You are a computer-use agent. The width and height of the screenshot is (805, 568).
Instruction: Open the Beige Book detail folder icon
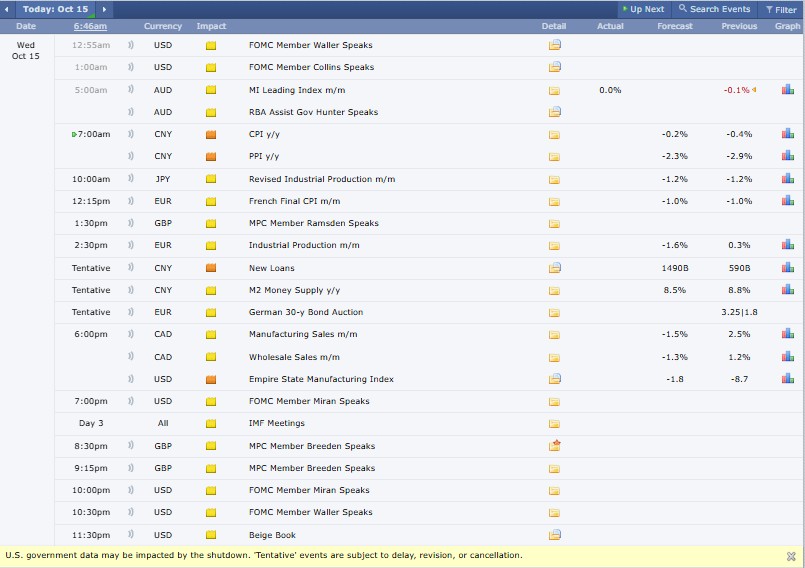click(554, 535)
